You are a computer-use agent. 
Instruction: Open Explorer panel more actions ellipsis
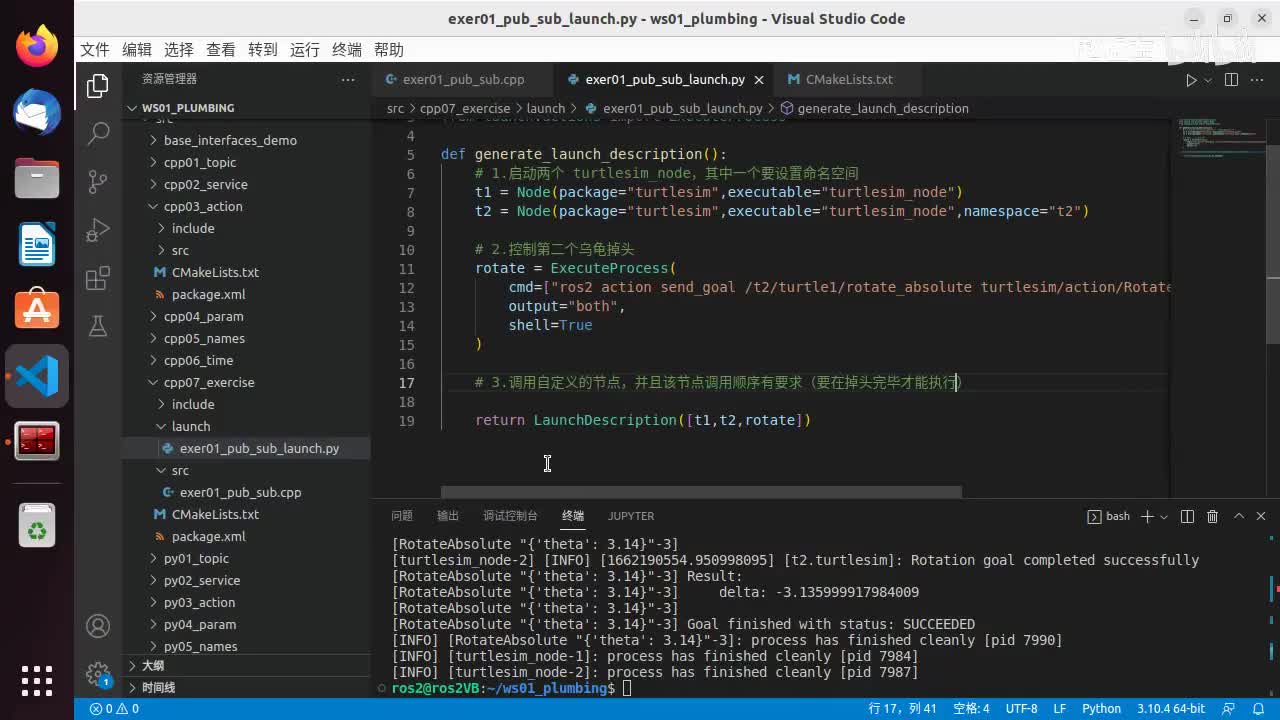coord(348,79)
